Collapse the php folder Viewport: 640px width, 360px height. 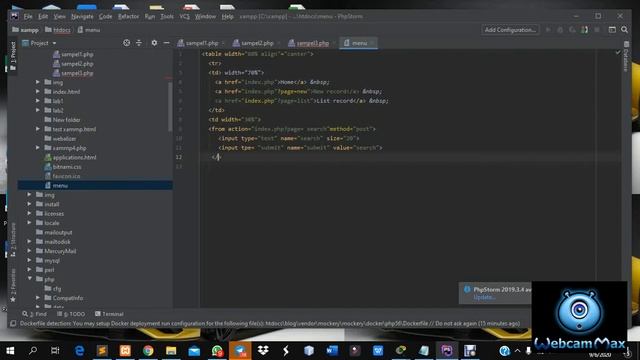pos(29,279)
